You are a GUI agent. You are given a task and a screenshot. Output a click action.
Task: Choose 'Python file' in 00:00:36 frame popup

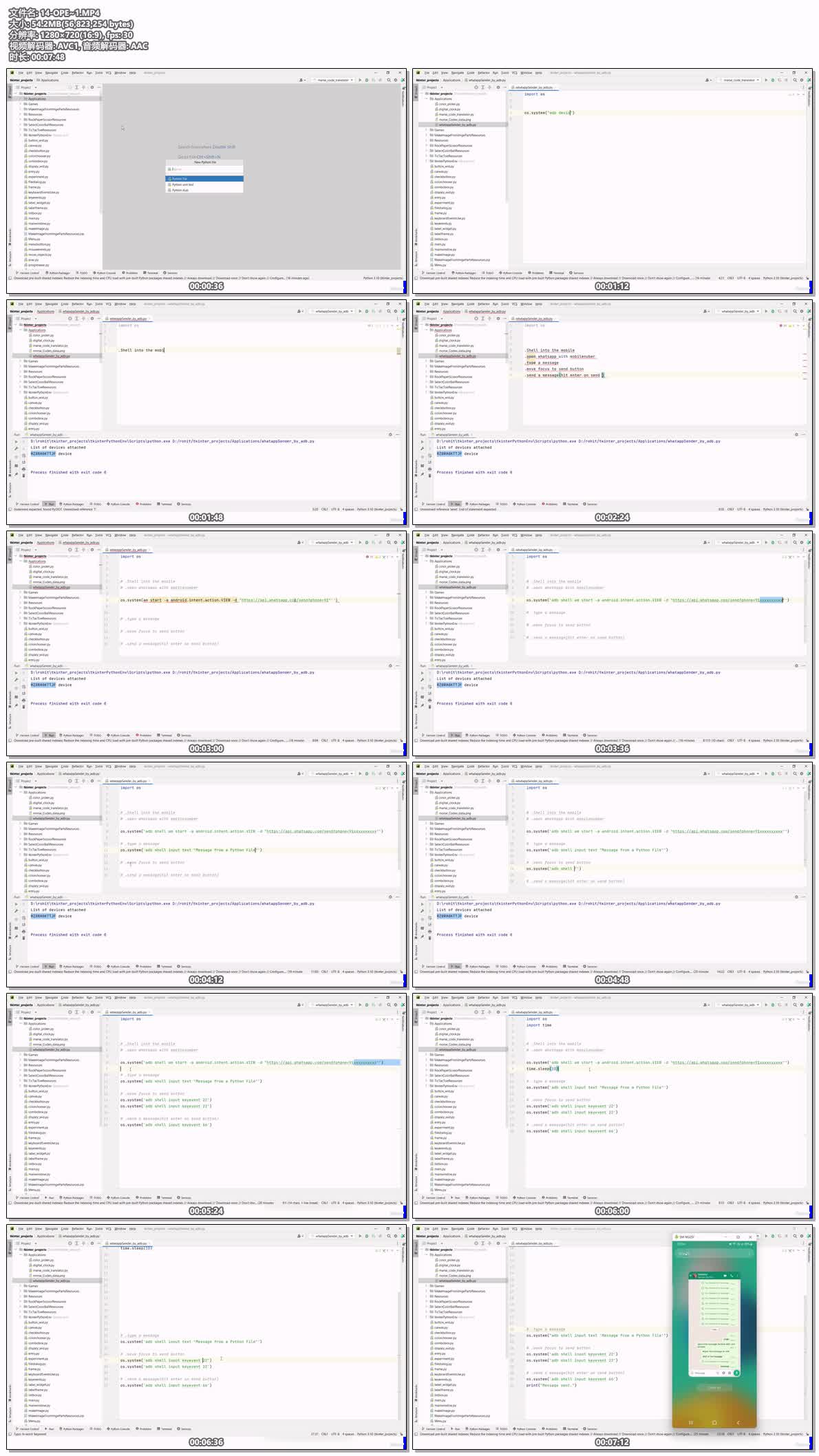coord(204,179)
